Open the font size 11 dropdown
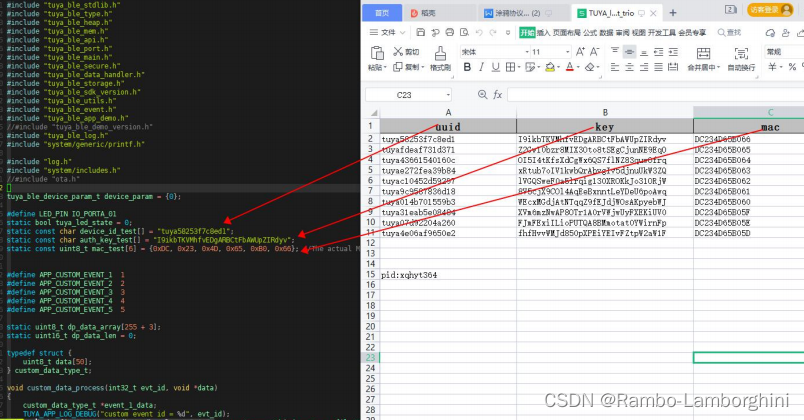The height and width of the screenshot is (420, 804). coord(568,52)
